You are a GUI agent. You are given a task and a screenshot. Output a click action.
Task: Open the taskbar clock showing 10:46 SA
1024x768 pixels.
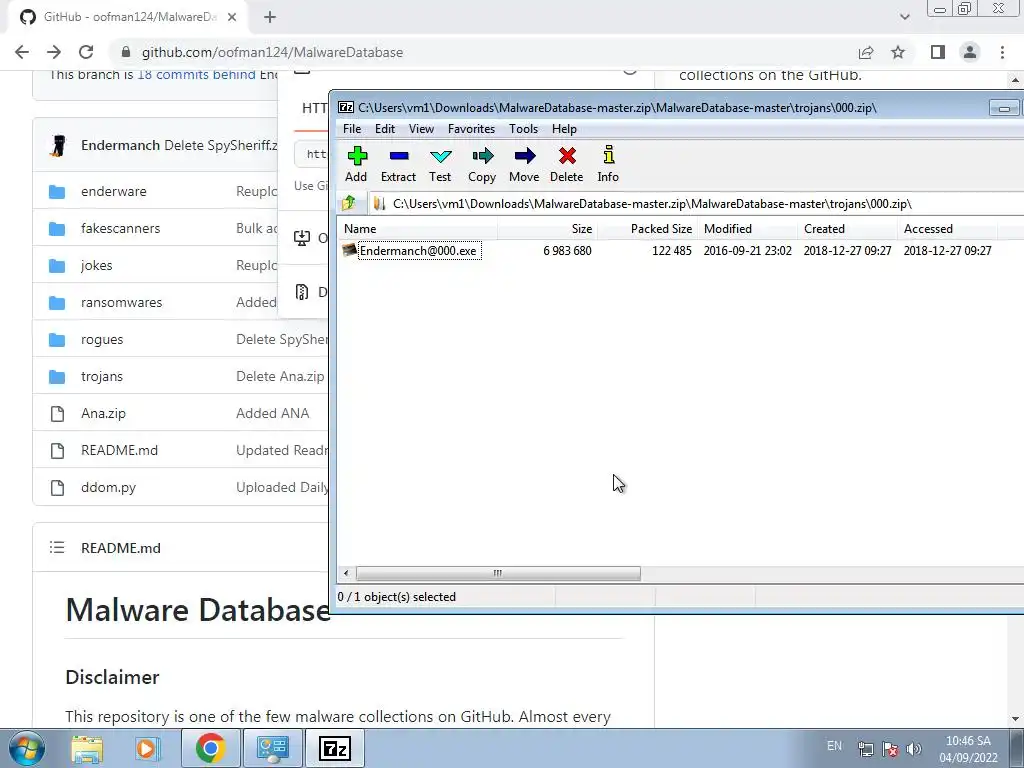(x=968, y=749)
